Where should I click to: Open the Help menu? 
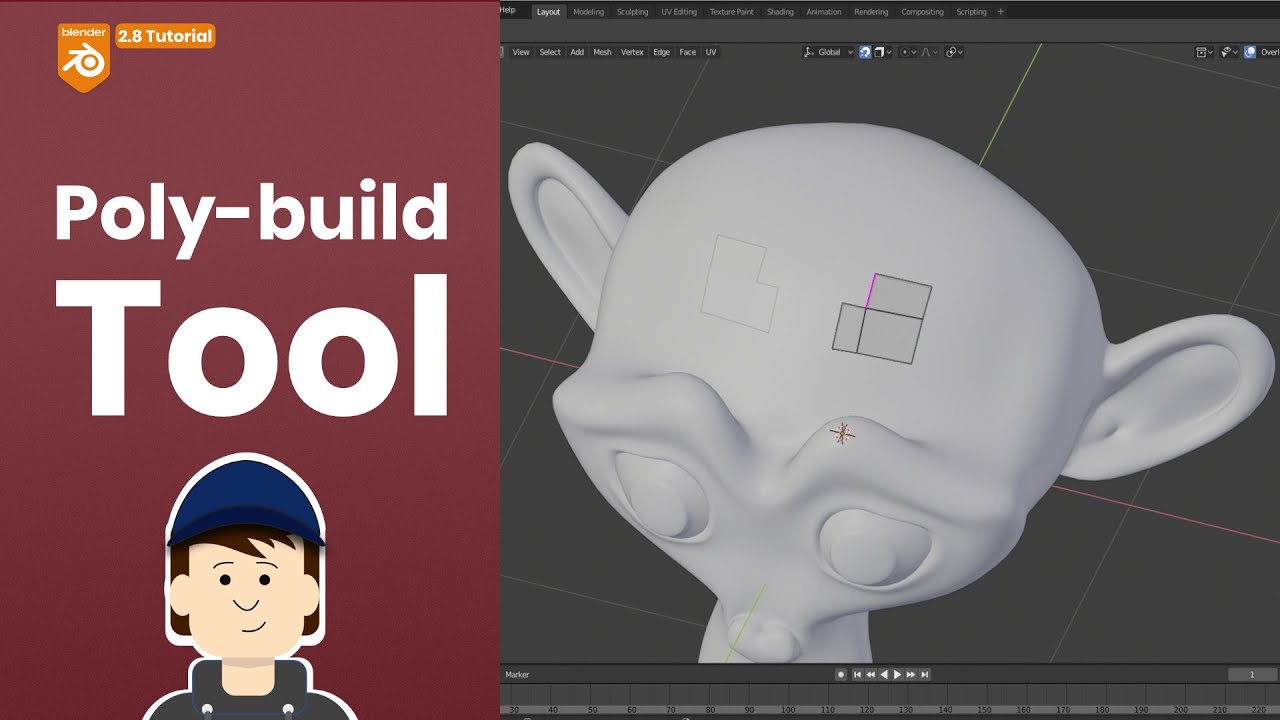(x=508, y=10)
